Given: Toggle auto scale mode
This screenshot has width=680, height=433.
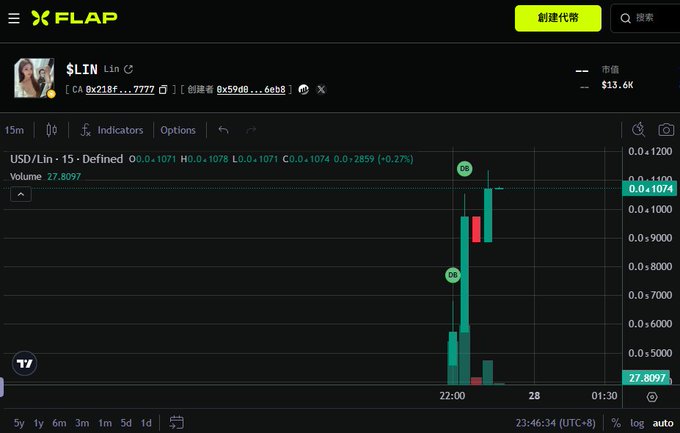Looking at the screenshot, I should tap(663, 423).
